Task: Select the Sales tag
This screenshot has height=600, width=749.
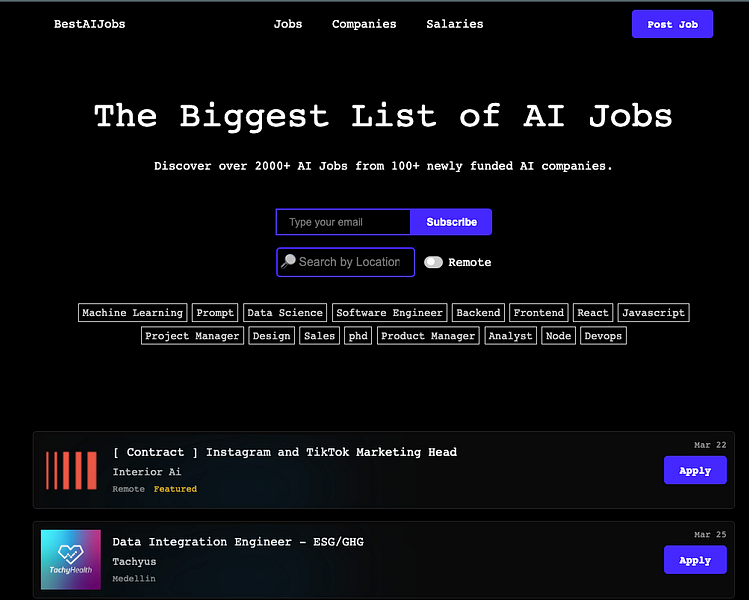Action: [x=319, y=335]
